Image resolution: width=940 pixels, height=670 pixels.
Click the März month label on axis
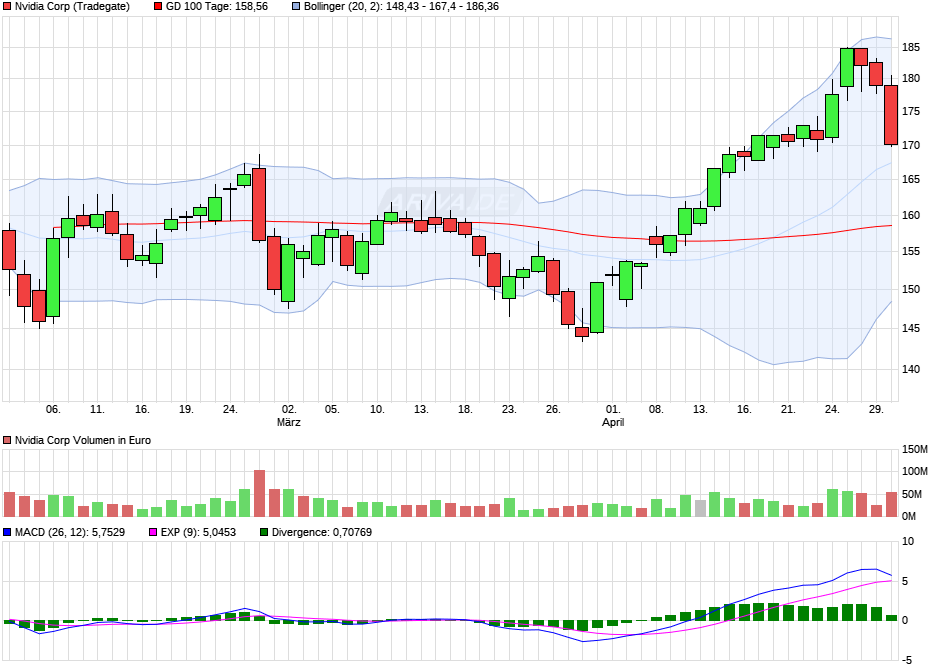pos(289,422)
